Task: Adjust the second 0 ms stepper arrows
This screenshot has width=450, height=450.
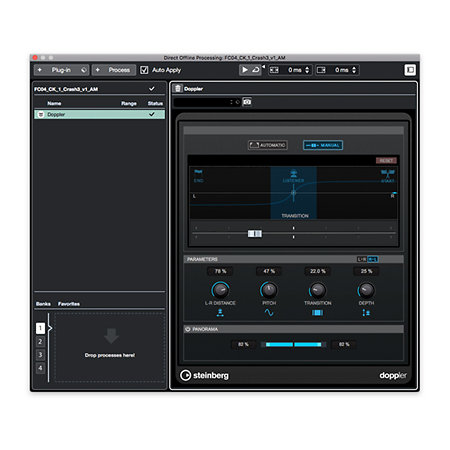Action: pyautogui.click(x=354, y=70)
